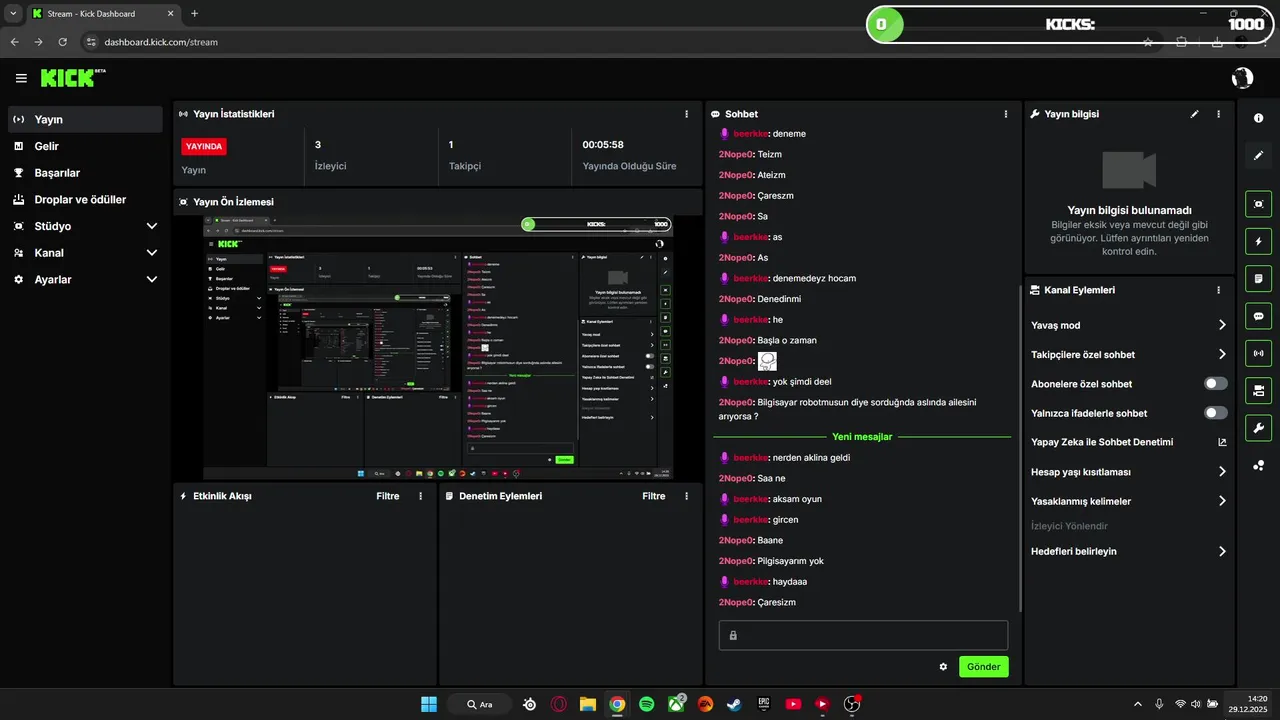Open Hesap yaşı kısıtlaması settings
Viewport: 1280px width, 720px height.
pyautogui.click(x=1129, y=472)
